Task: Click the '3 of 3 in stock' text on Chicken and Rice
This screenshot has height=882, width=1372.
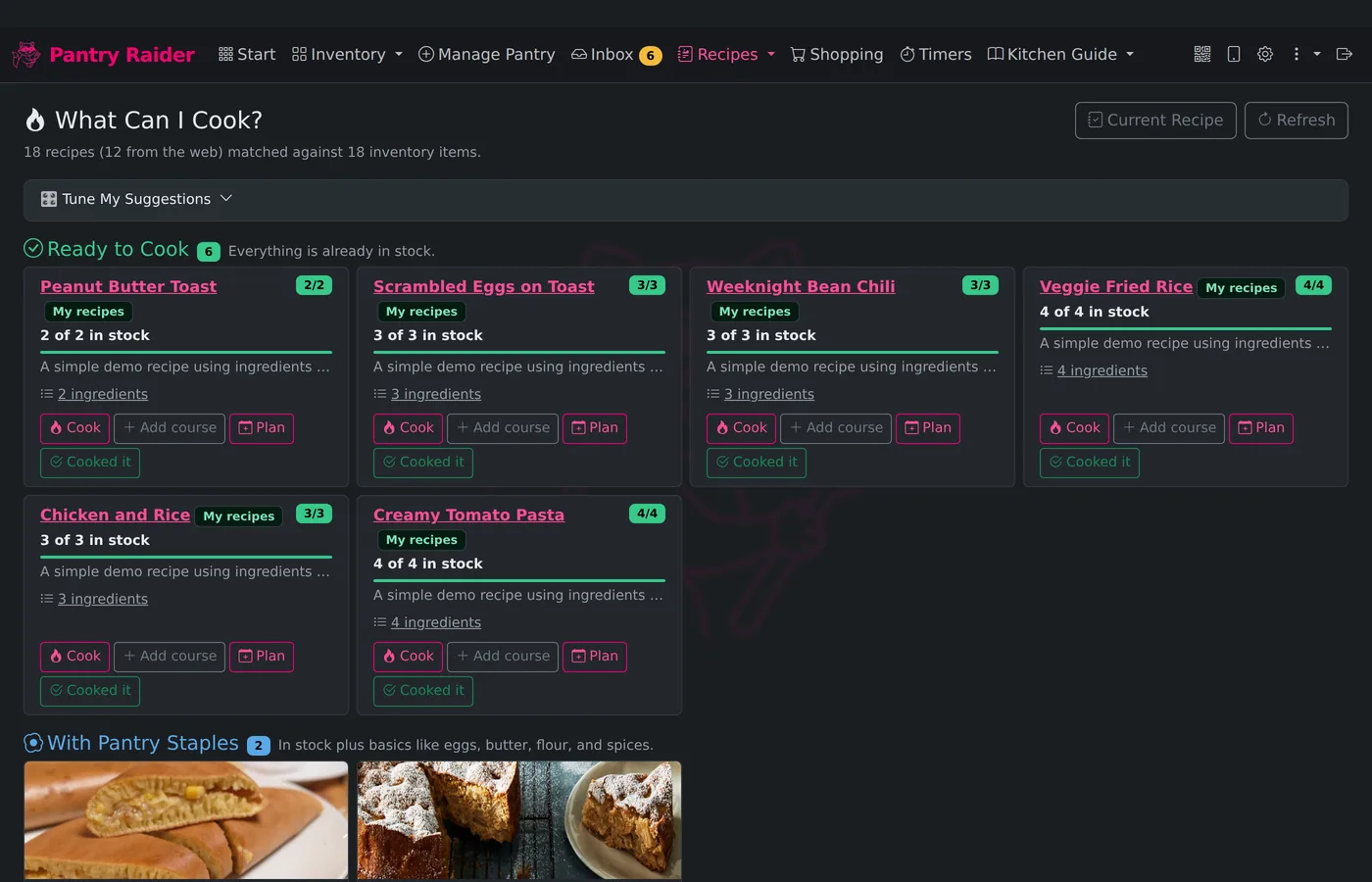Action: (x=95, y=540)
